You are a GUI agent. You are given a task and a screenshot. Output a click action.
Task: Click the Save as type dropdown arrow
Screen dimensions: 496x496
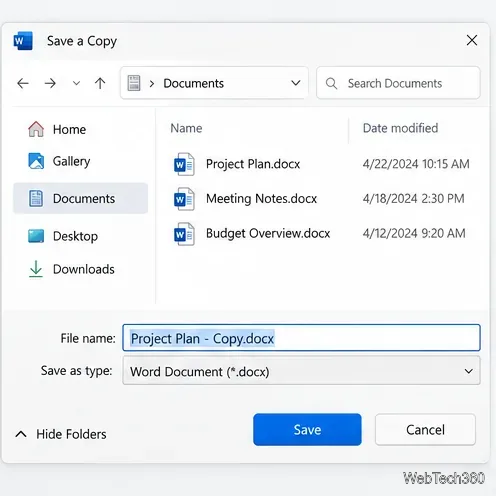coord(469,371)
